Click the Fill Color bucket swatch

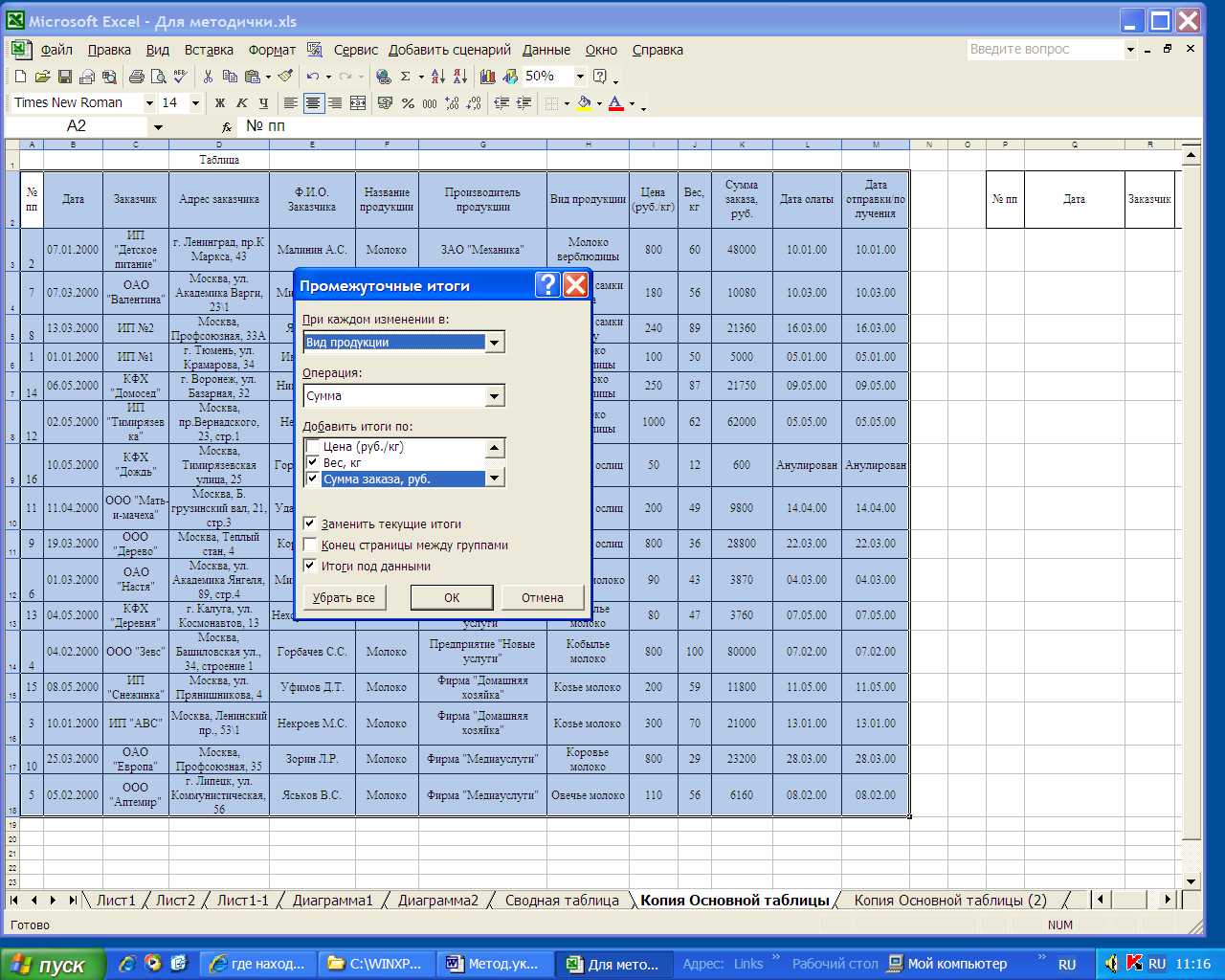[x=583, y=103]
